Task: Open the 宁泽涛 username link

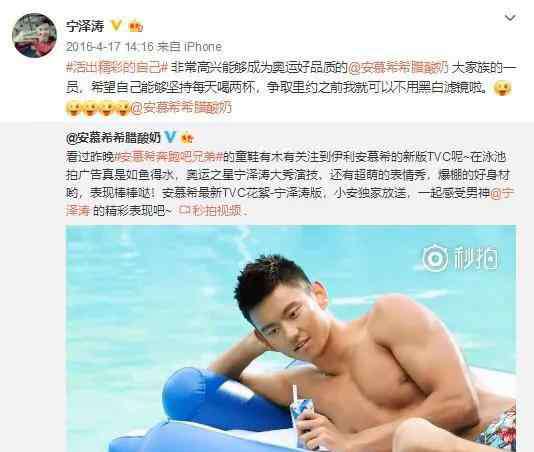Action: (x=85, y=26)
